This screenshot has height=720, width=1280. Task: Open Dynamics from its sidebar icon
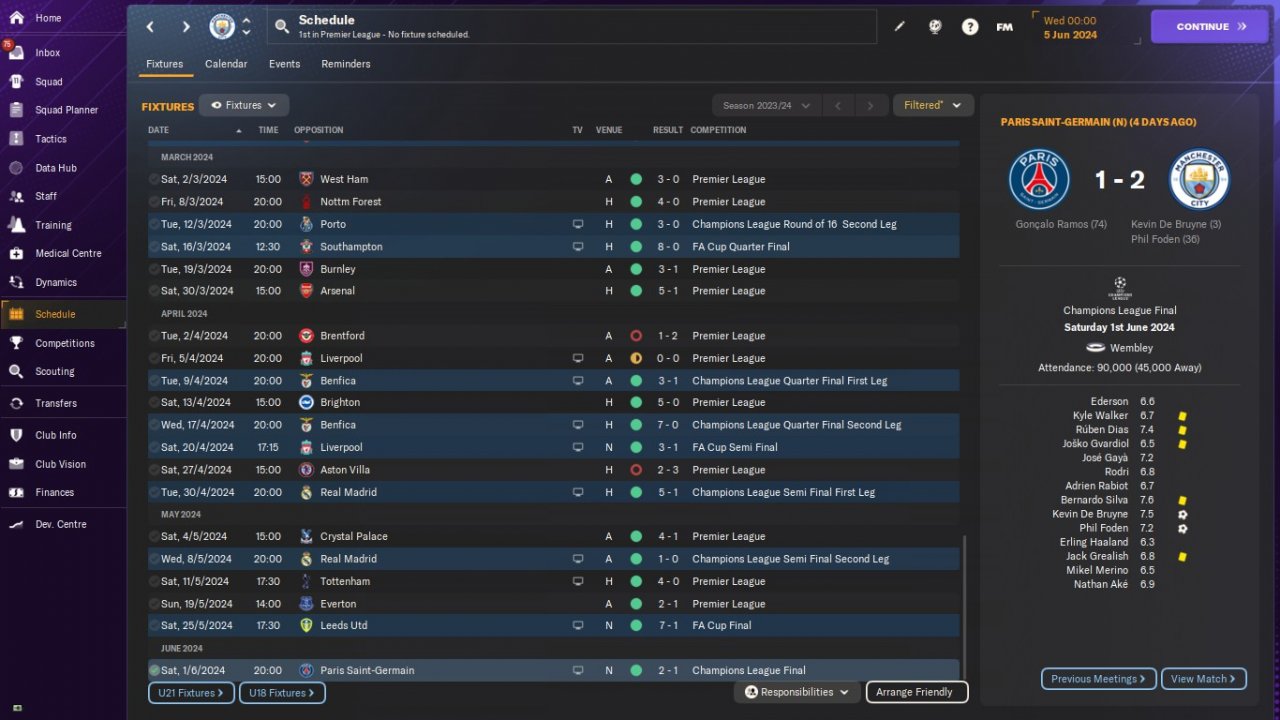(16, 282)
